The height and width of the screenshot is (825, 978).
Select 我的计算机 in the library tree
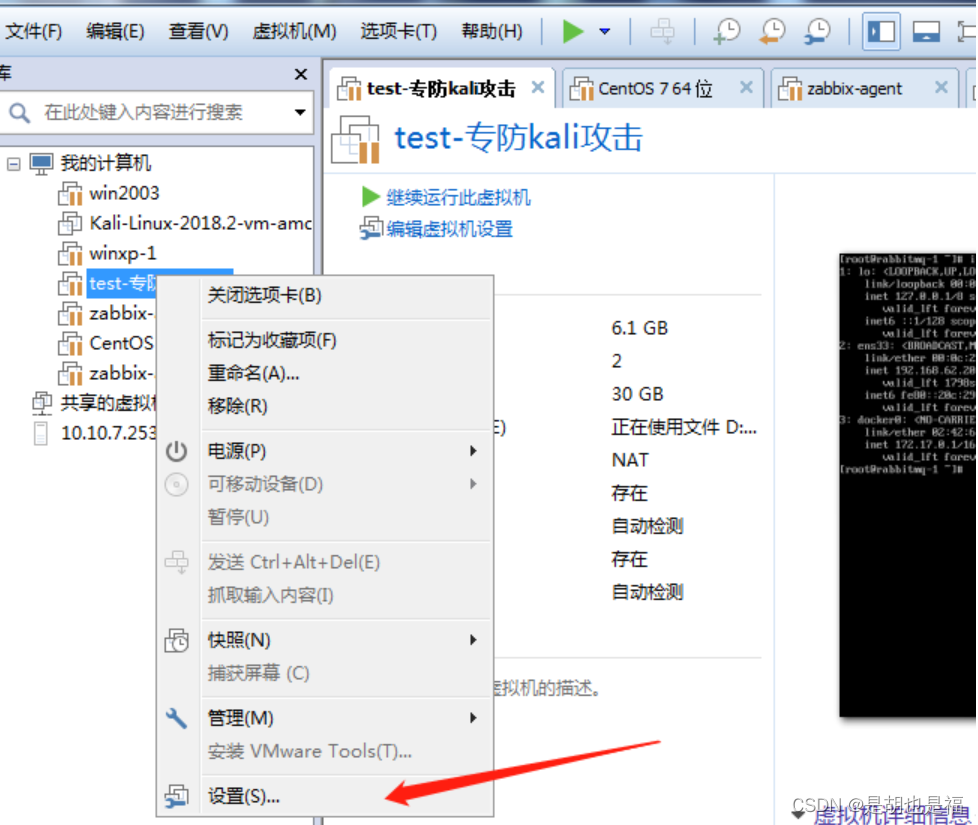point(105,163)
